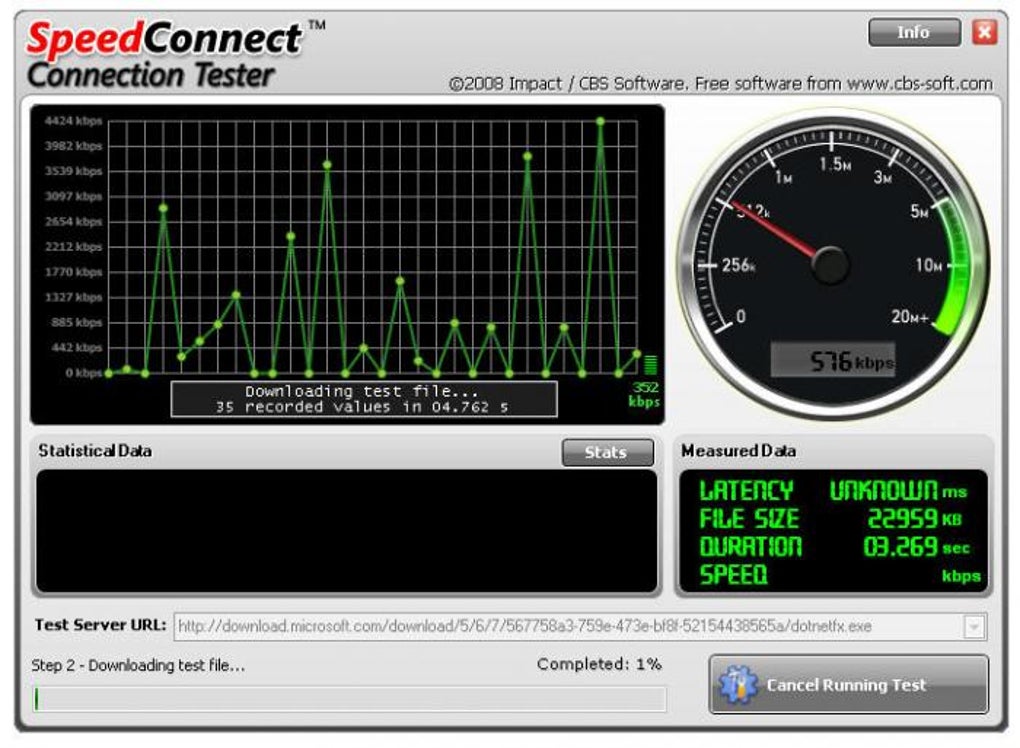Click the Statistical Data heading
The height and width of the screenshot is (748, 1020).
click(95, 451)
